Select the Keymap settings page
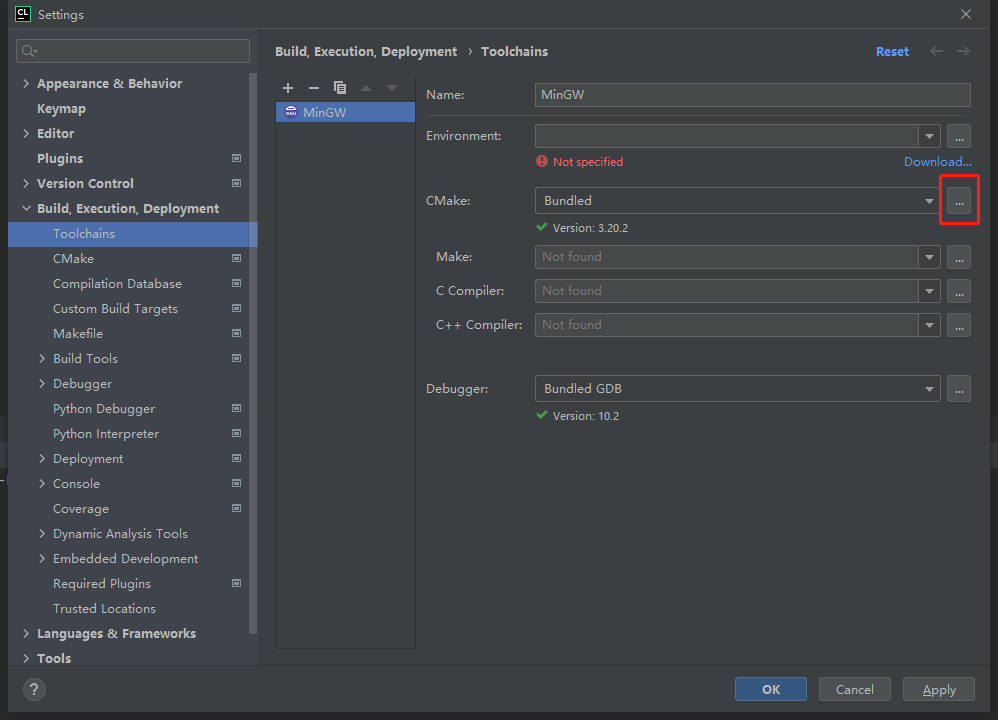Image resolution: width=998 pixels, height=720 pixels. (61, 109)
